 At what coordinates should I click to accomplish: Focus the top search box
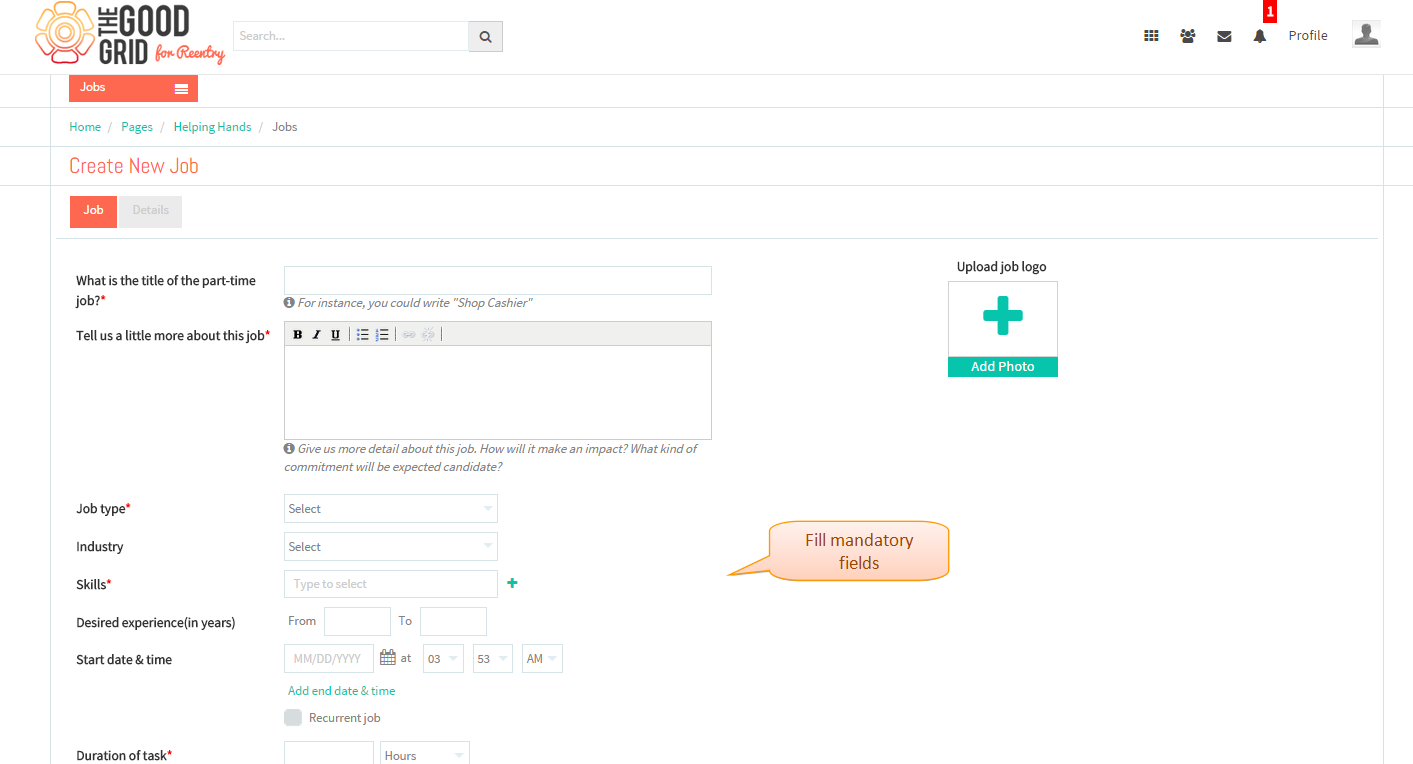click(351, 36)
